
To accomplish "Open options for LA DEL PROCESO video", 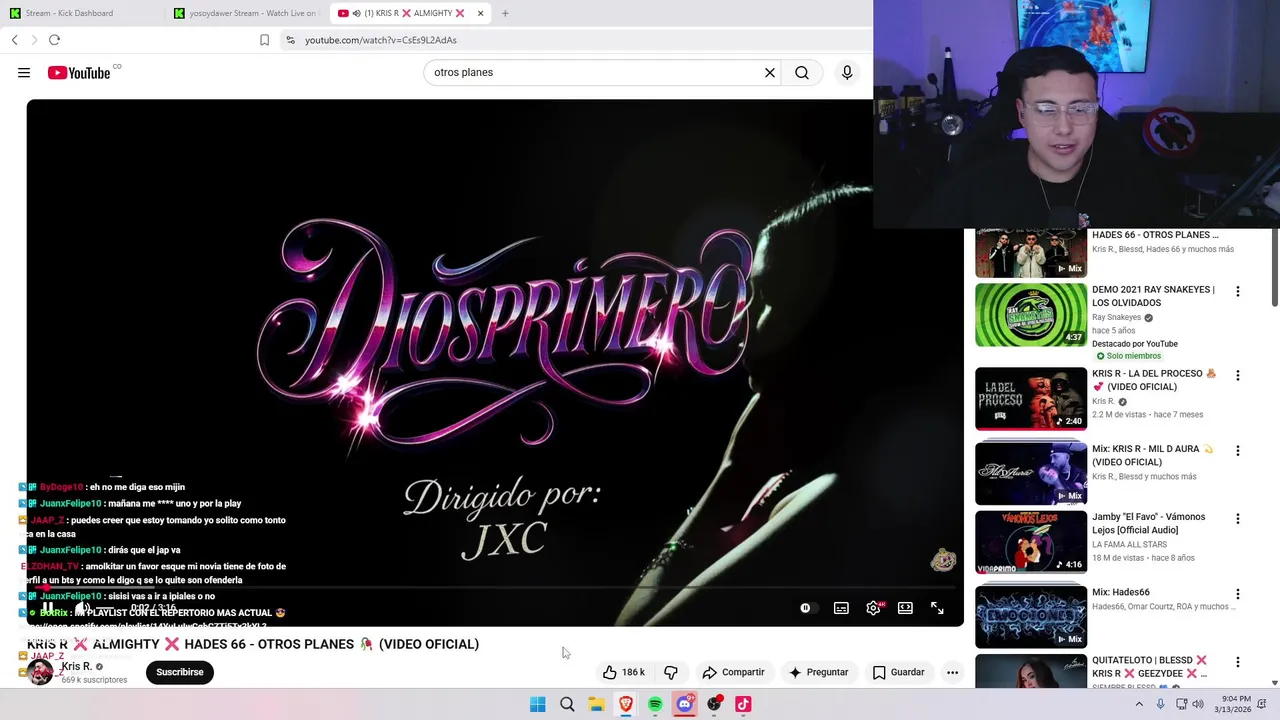I will click(1238, 375).
